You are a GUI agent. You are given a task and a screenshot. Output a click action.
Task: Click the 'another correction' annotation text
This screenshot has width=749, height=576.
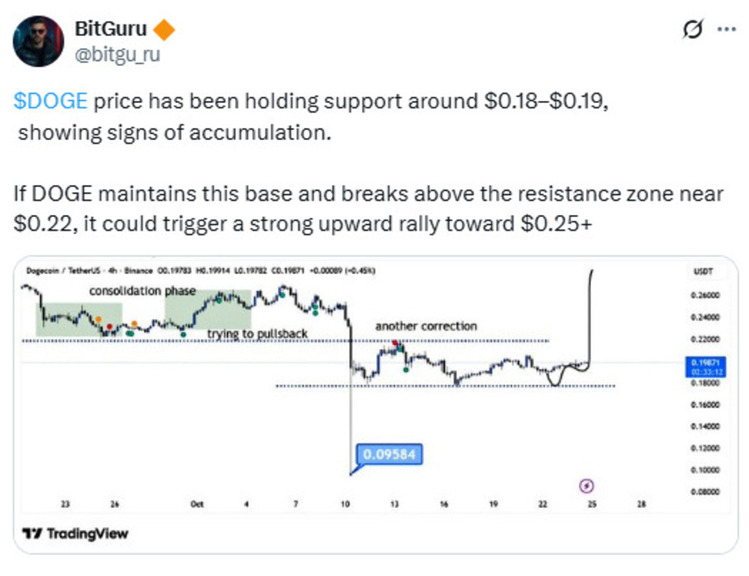pyautogui.click(x=426, y=326)
